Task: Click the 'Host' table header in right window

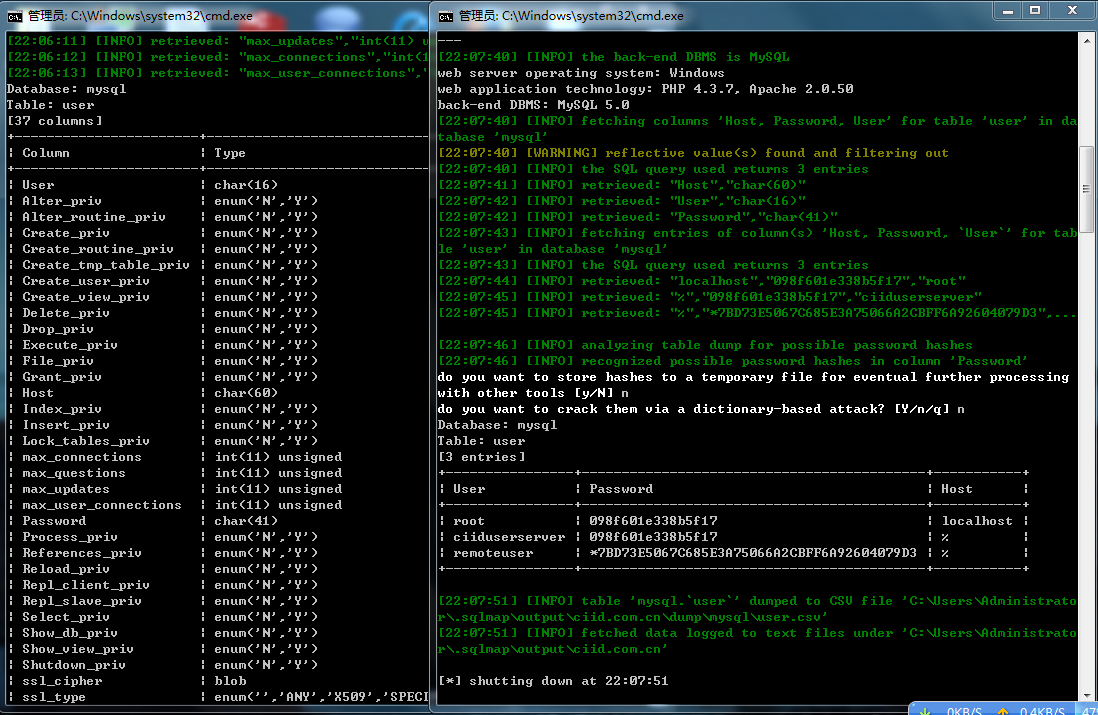Action: [x=957, y=489]
